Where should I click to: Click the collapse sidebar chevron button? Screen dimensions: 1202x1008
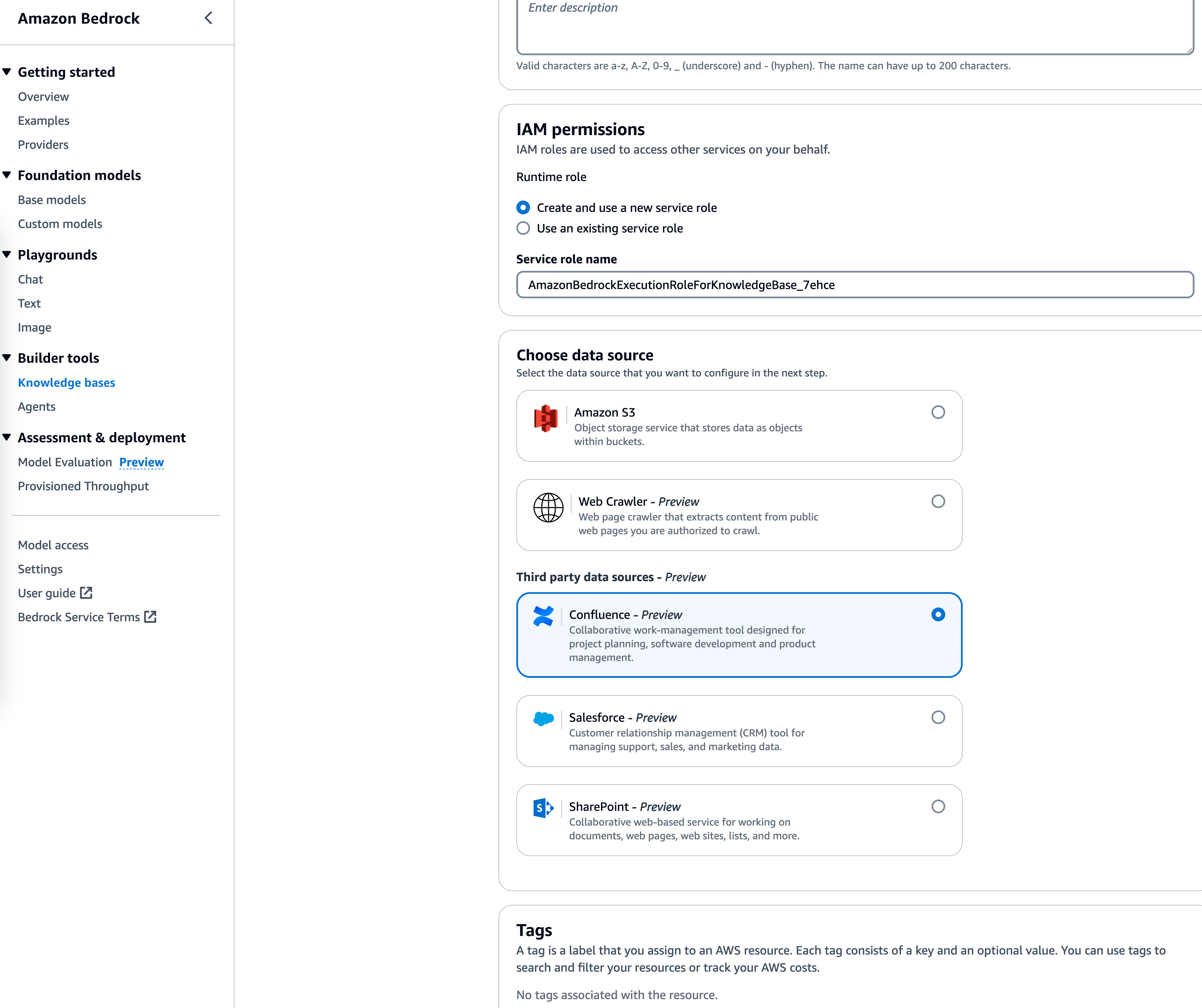tap(209, 18)
